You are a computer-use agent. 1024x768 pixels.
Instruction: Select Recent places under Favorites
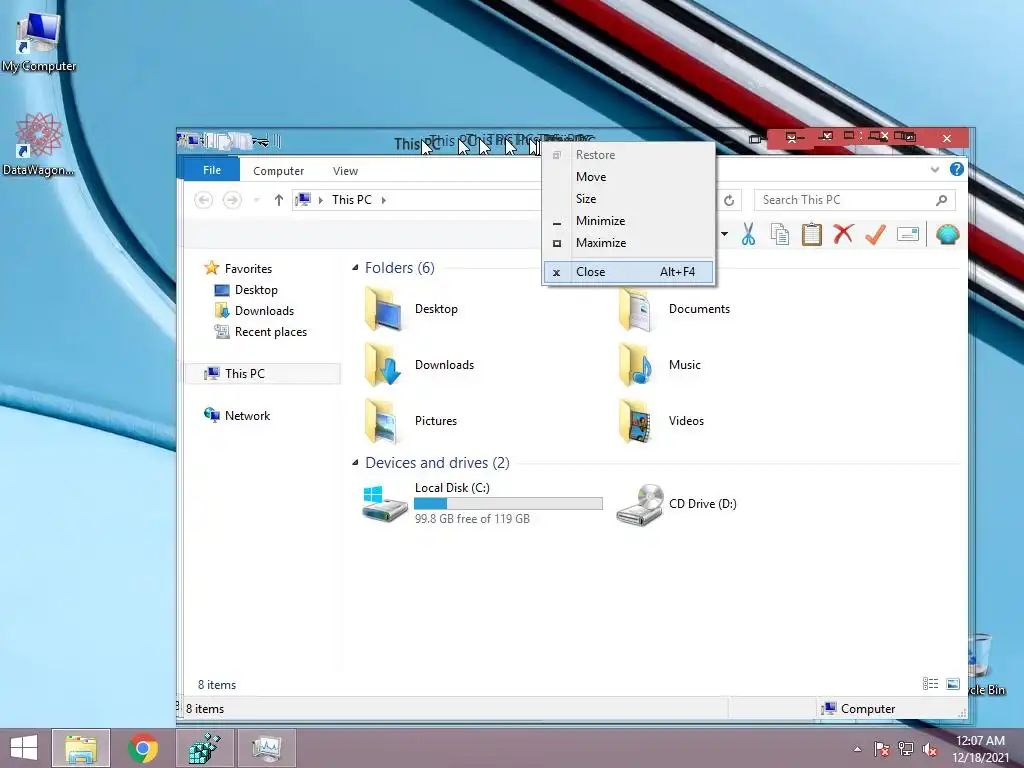(270, 332)
